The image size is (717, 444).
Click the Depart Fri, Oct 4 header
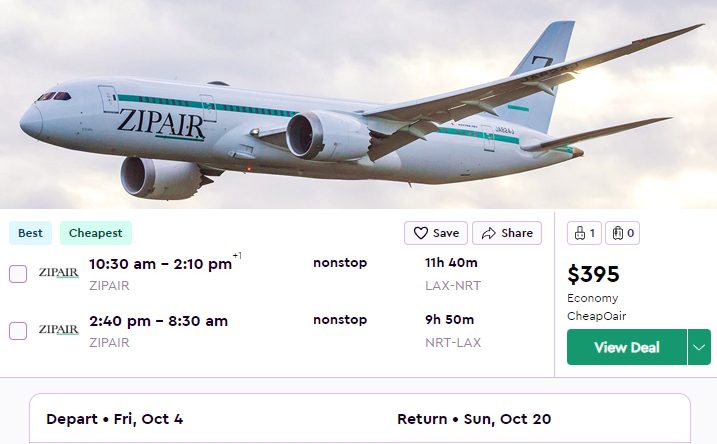[x=114, y=419]
